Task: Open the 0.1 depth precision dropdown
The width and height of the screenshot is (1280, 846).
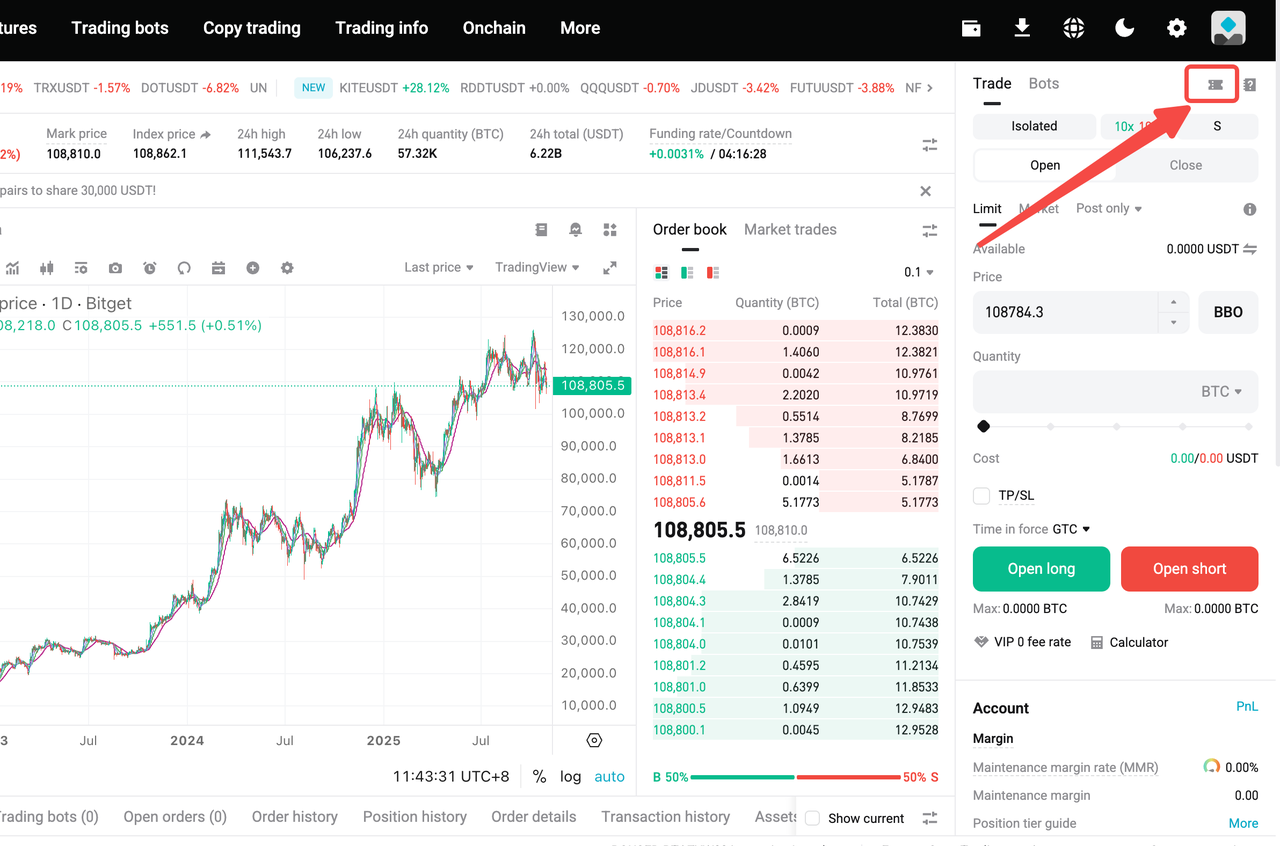Action: click(917, 272)
